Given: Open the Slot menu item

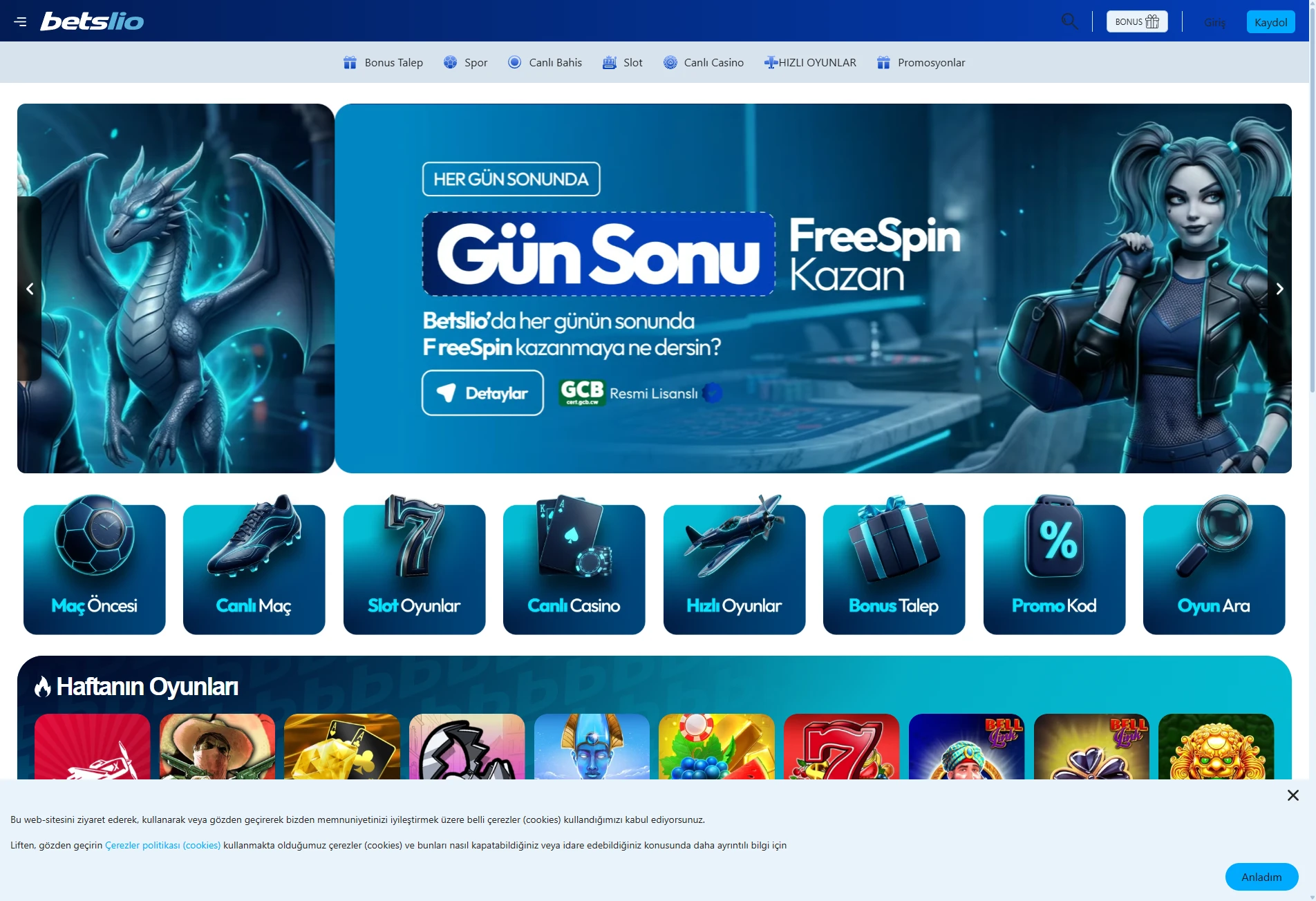Looking at the screenshot, I should 622,62.
